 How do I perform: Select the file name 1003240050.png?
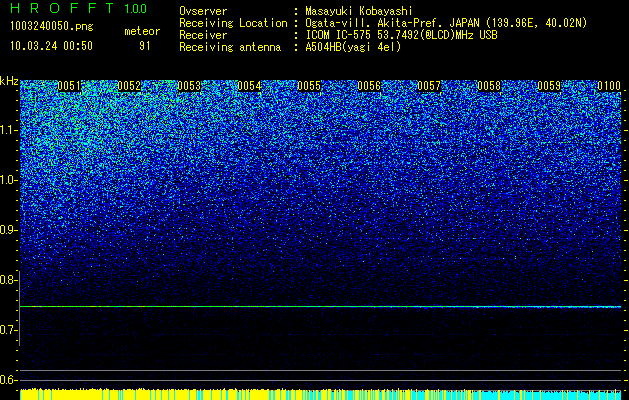click(52, 26)
